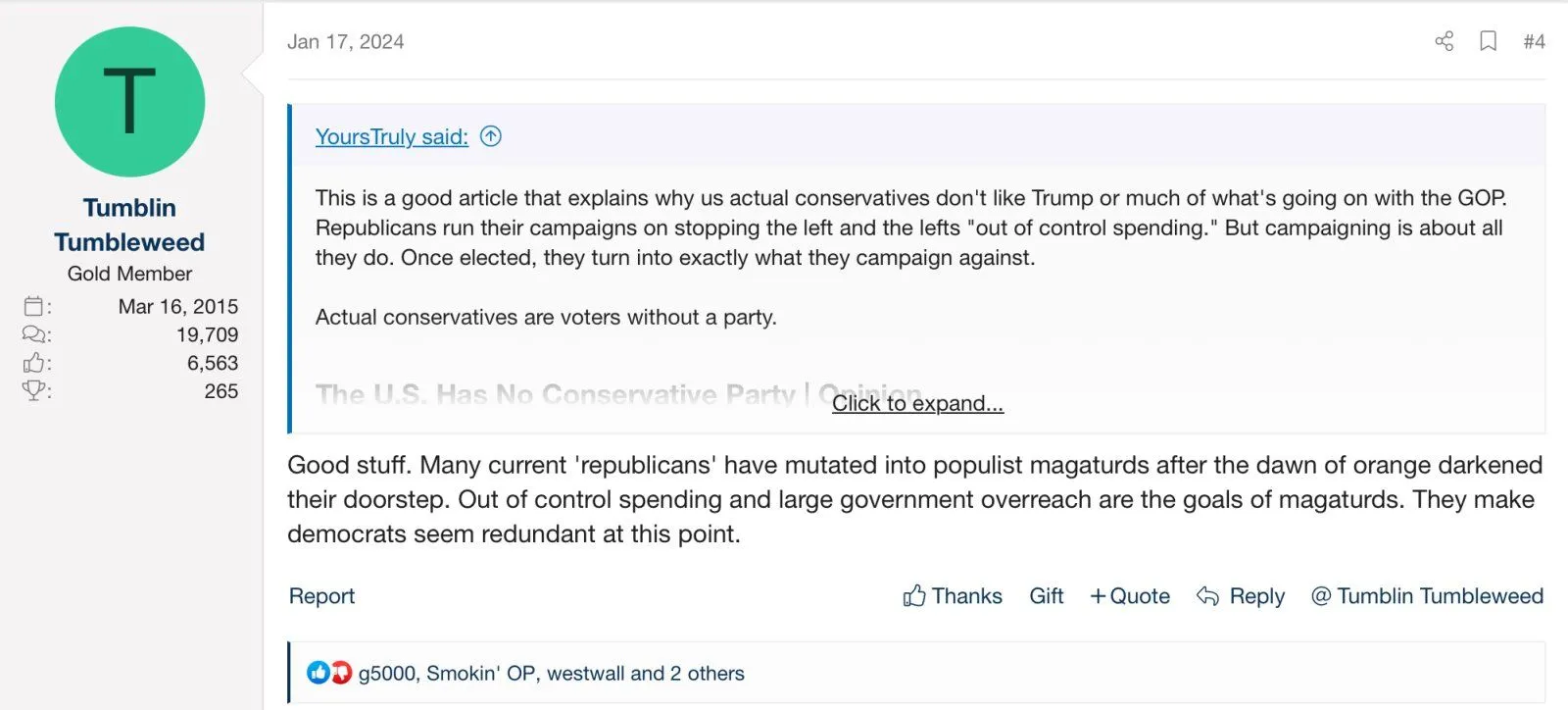Open Tumblin Tumbleweed avatar
The image size is (1568, 710).
point(129,102)
